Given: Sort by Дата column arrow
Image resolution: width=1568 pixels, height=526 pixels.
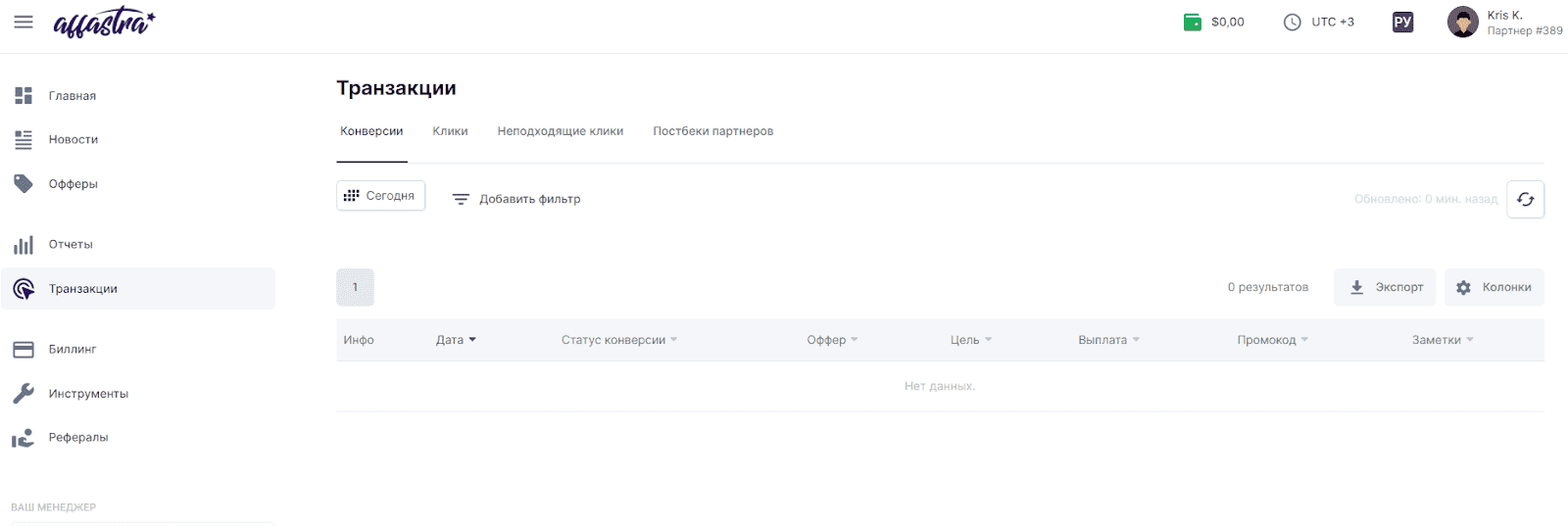Looking at the screenshot, I should [x=472, y=340].
